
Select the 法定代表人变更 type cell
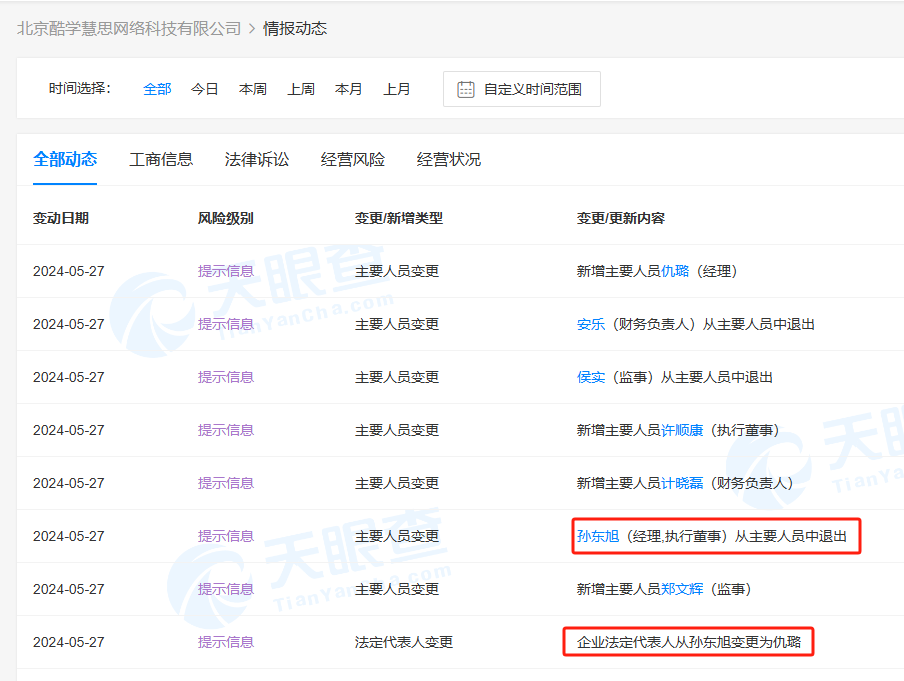[x=404, y=642]
